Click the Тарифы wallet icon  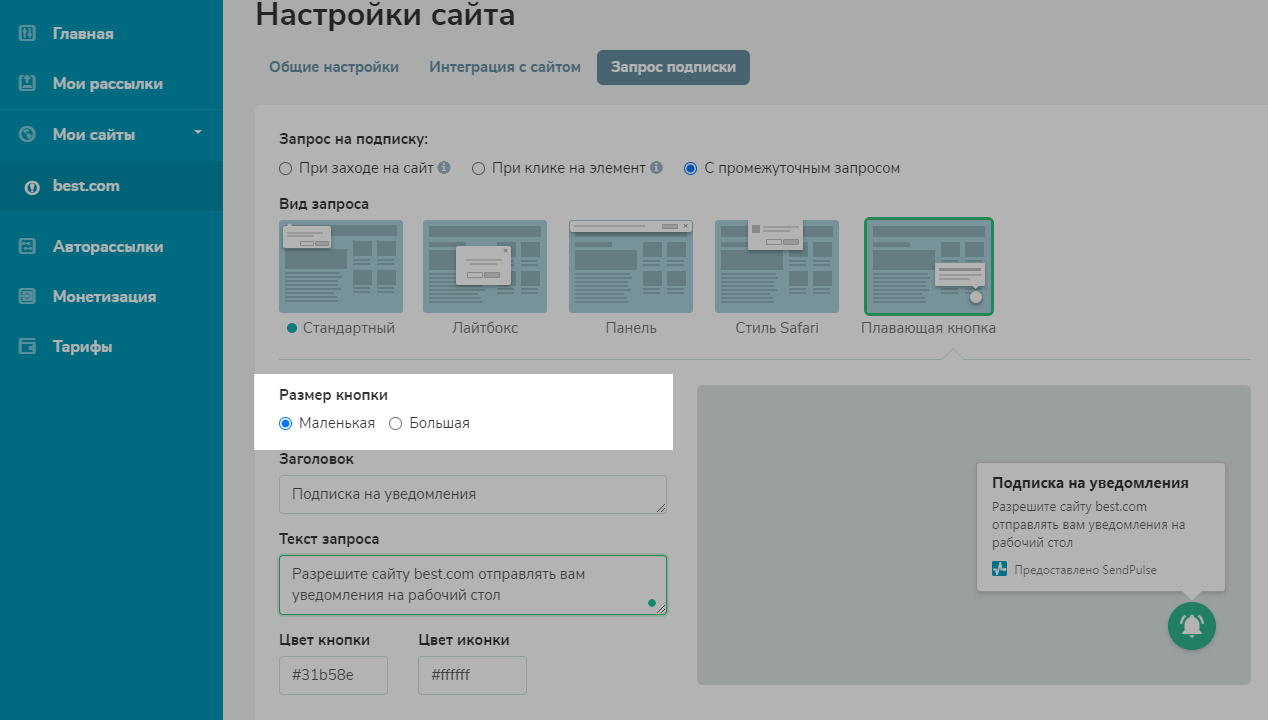pyautogui.click(x=28, y=347)
